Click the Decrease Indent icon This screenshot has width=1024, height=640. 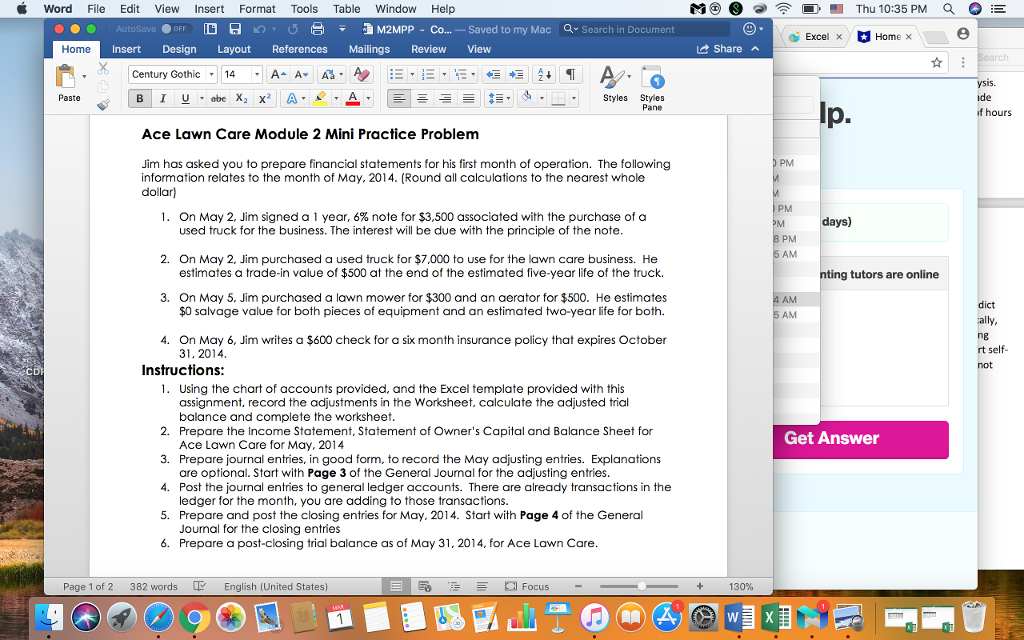click(494, 74)
